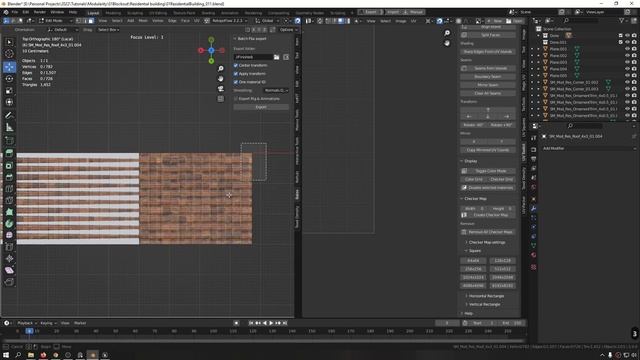
Task: Hide Plane.003 in viewport via eye icon
Action: point(627,62)
